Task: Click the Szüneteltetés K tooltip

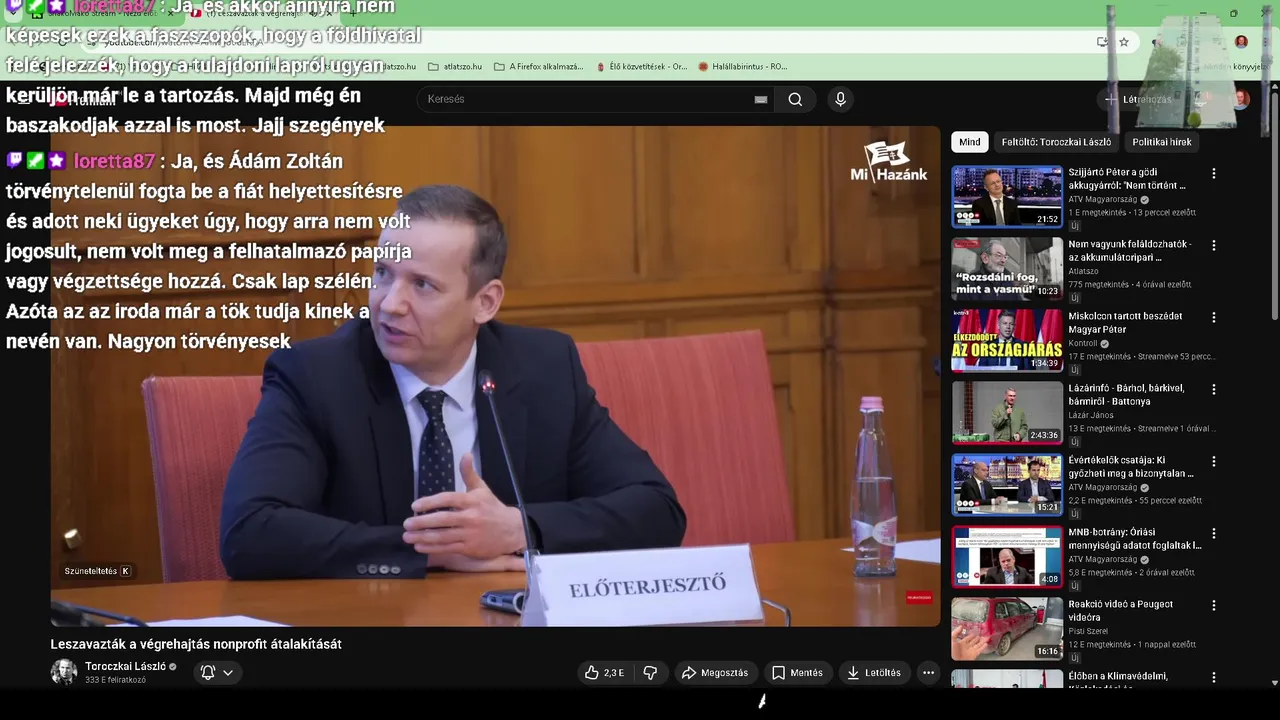Action: [97, 571]
